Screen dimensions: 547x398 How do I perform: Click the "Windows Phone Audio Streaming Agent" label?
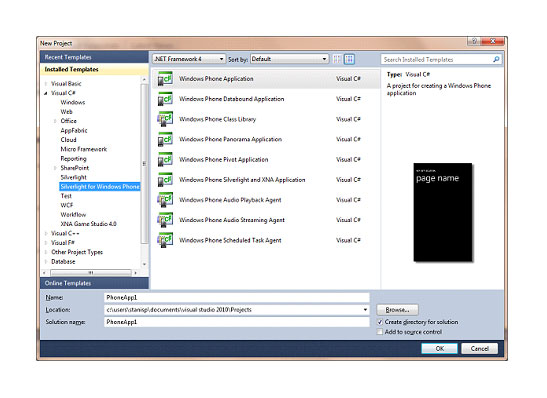232,220
